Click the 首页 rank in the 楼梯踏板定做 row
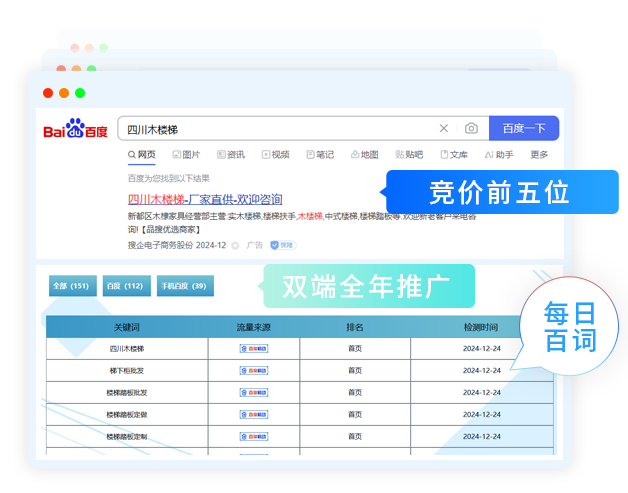Viewport: 628px width, 493px height. pyautogui.click(x=355, y=415)
